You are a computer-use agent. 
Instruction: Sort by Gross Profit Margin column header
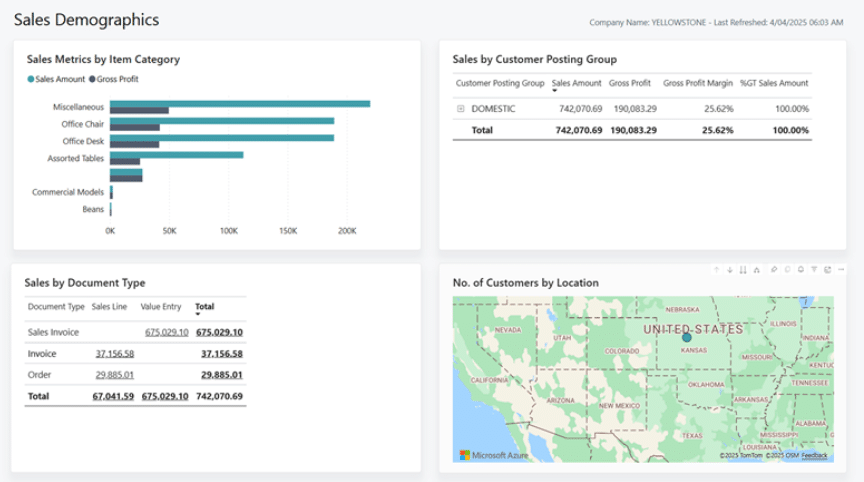[x=698, y=83]
